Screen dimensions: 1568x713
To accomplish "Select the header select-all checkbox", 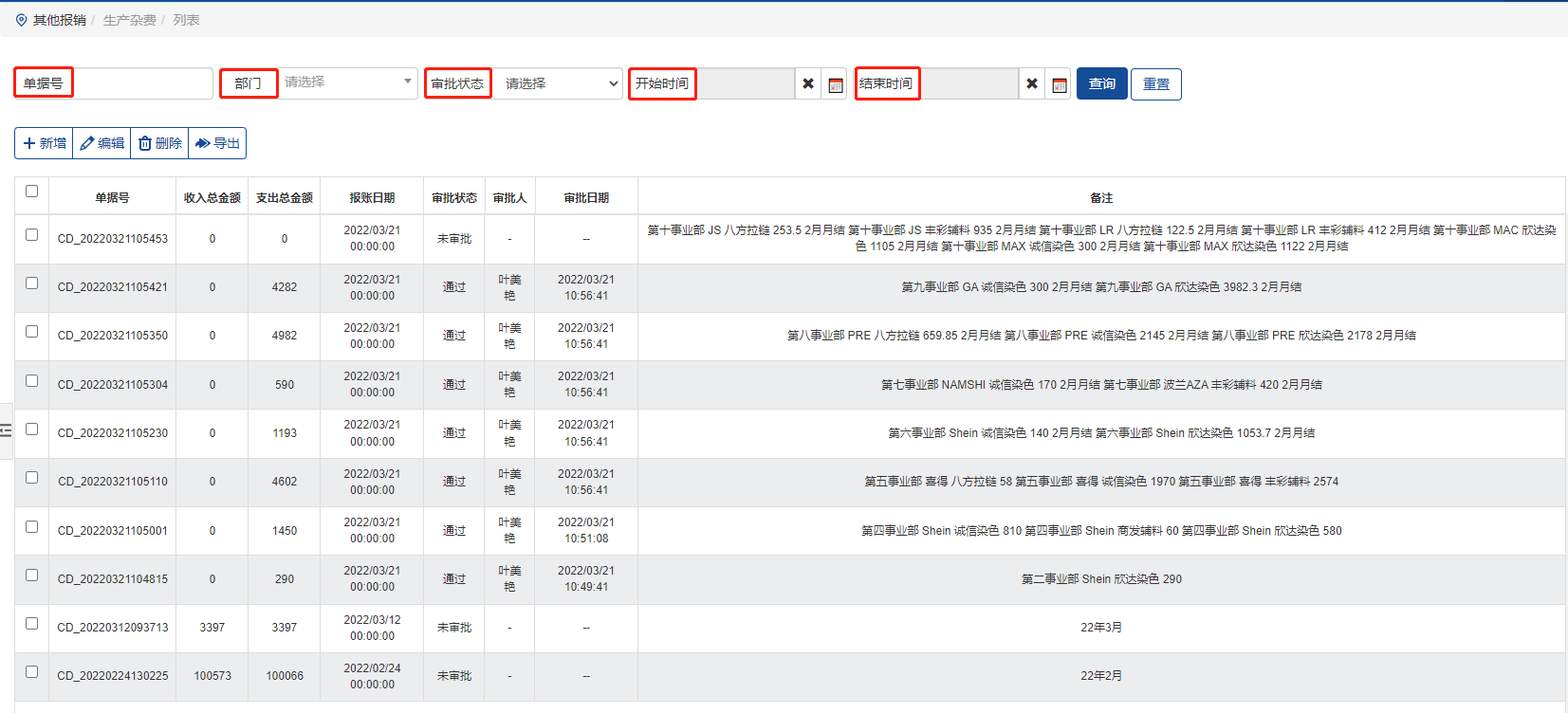I will [x=31, y=192].
